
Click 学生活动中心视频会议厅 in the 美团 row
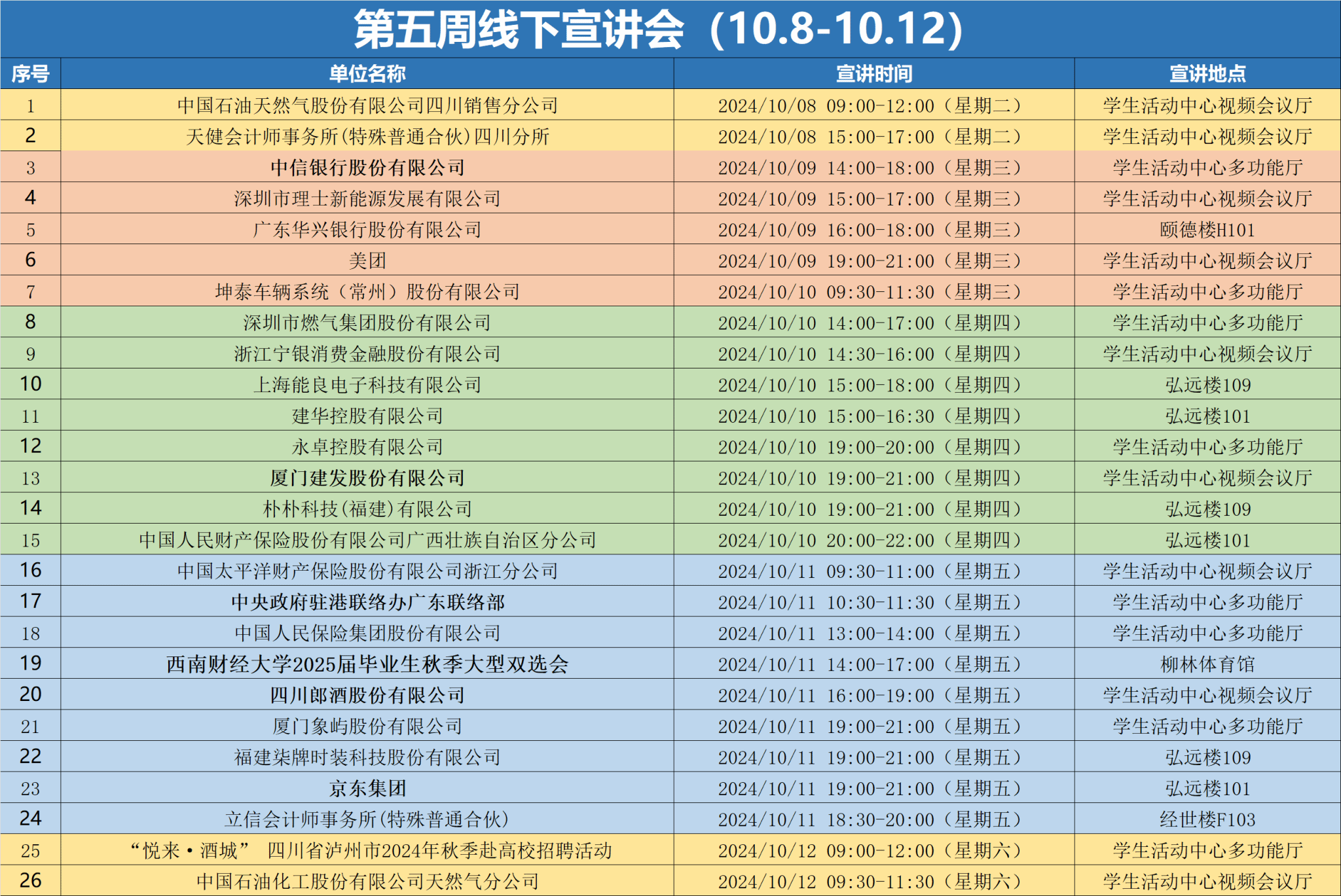pyautogui.click(x=1207, y=260)
